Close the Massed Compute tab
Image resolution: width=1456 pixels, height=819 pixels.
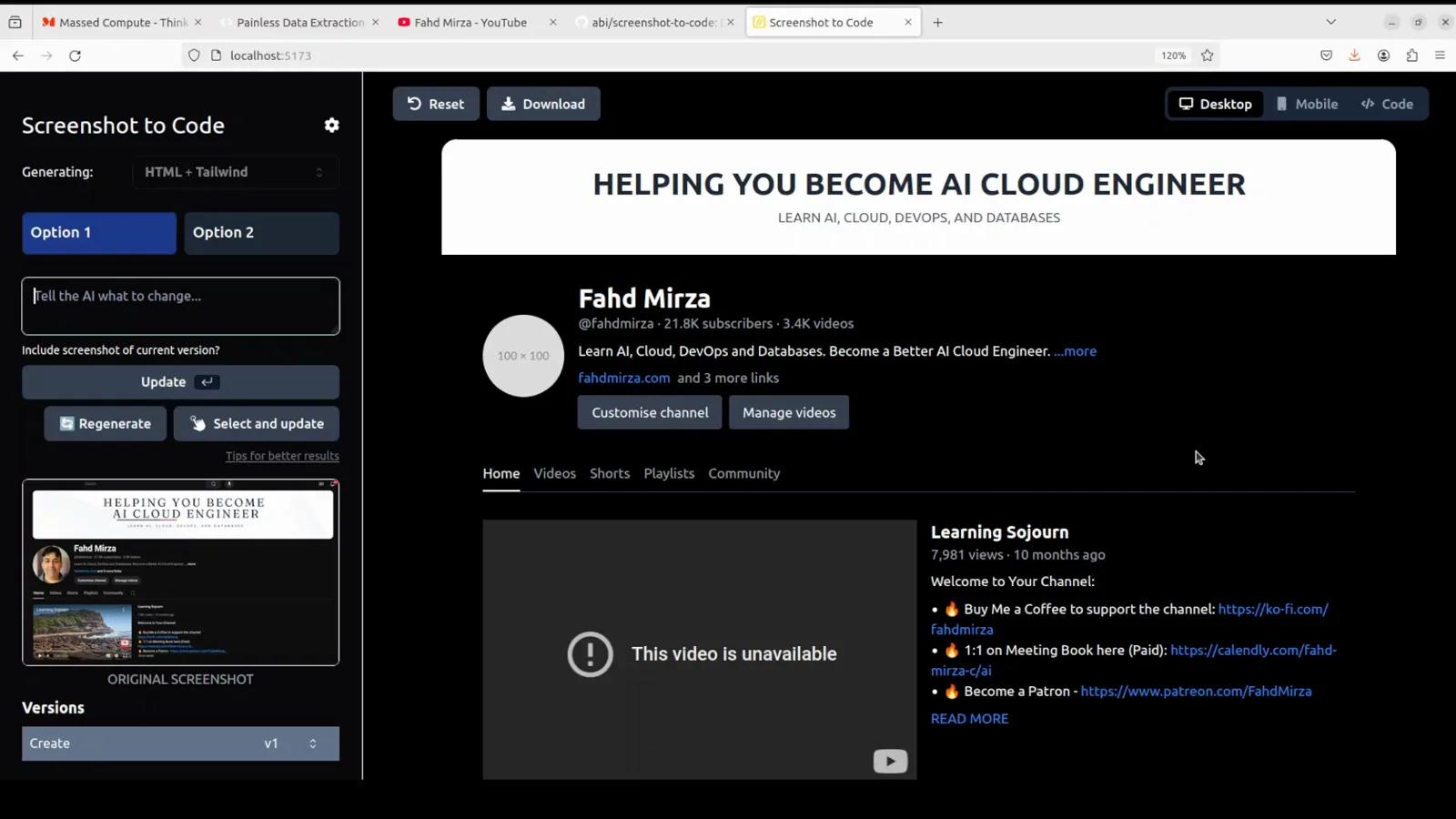pos(198,22)
